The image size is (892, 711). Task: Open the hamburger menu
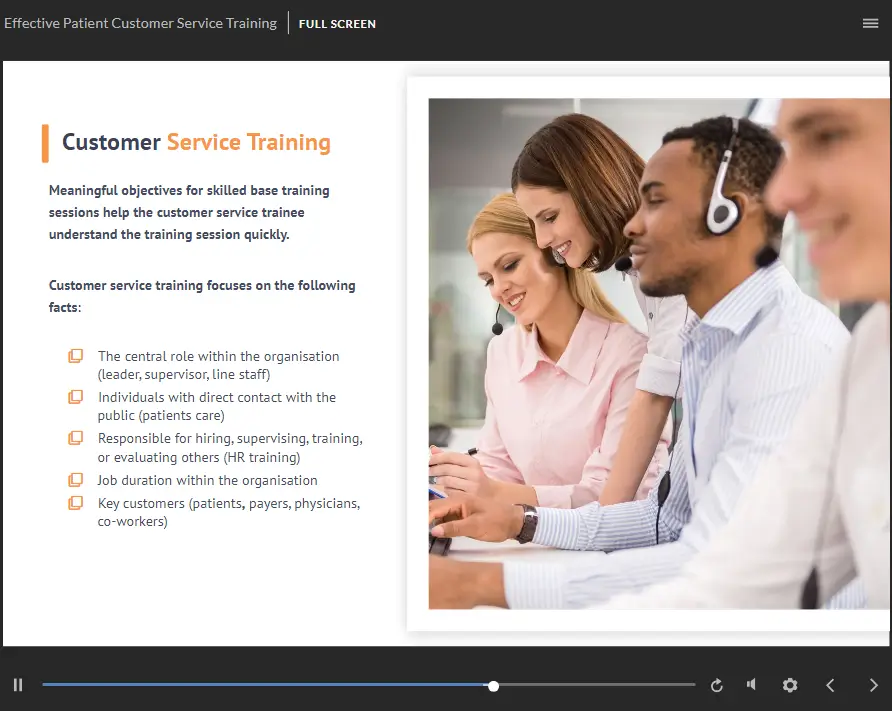pyautogui.click(x=870, y=23)
